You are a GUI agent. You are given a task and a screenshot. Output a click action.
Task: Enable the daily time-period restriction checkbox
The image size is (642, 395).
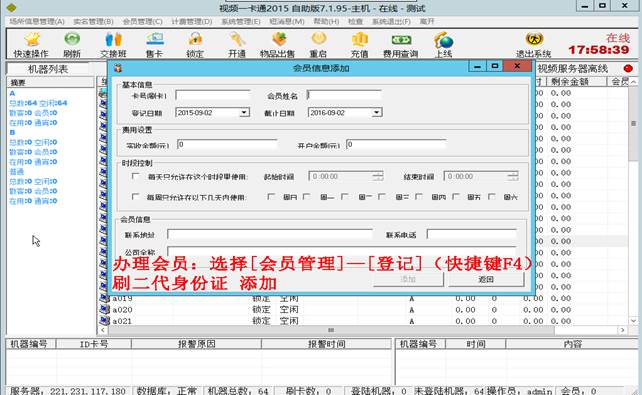click(135, 176)
